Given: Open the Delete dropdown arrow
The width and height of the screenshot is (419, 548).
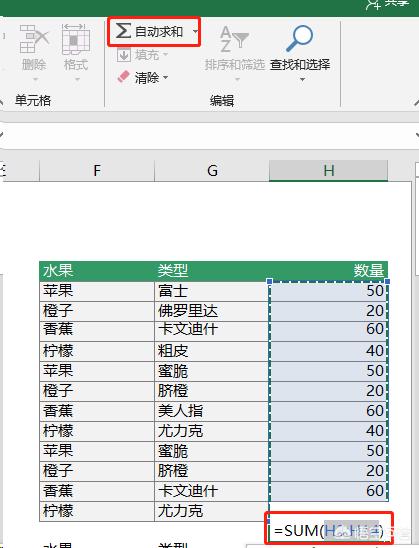Looking at the screenshot, I should (35, 80).
